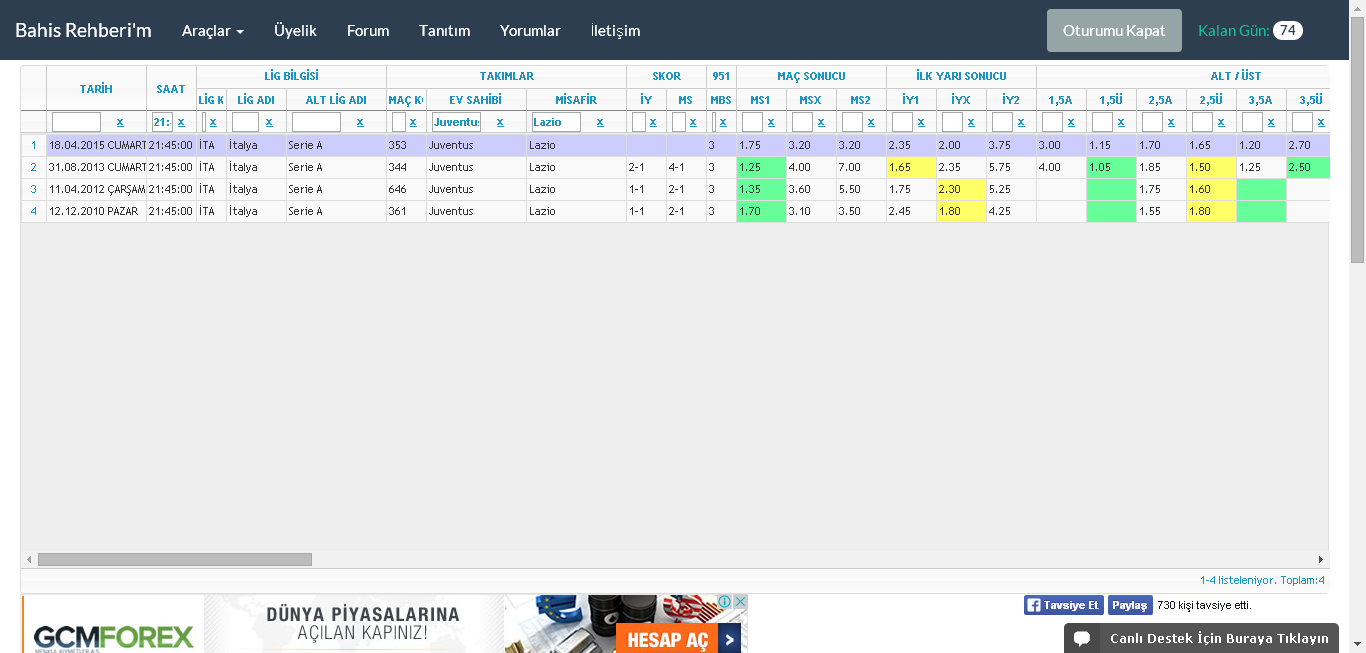This screenshot has height=653, width=1366.
Task: Click the Facebook Paylaş button
Action: tap(1130, 605)
